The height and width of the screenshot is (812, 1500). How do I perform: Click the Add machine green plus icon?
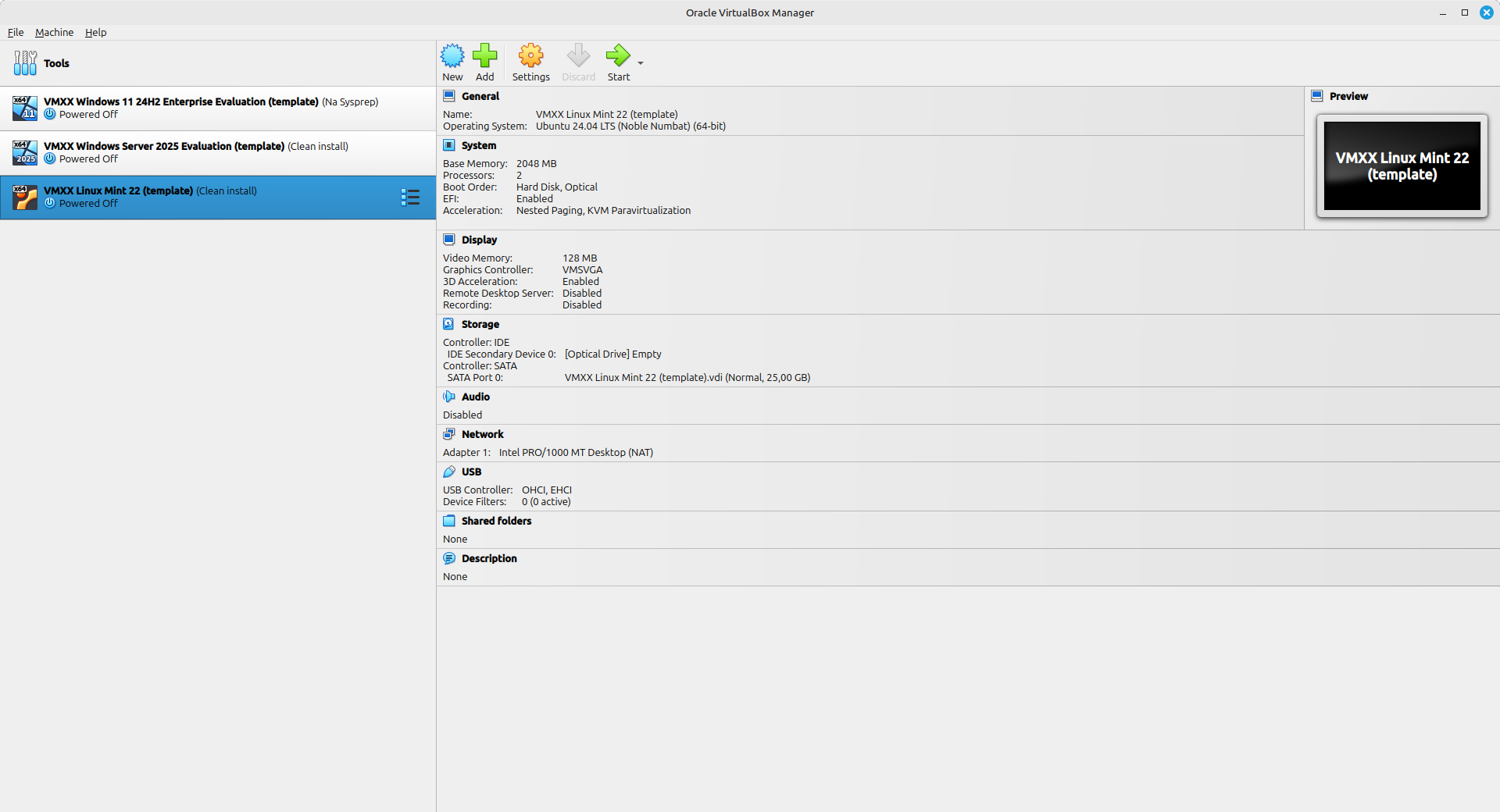(x=484, y=56)
